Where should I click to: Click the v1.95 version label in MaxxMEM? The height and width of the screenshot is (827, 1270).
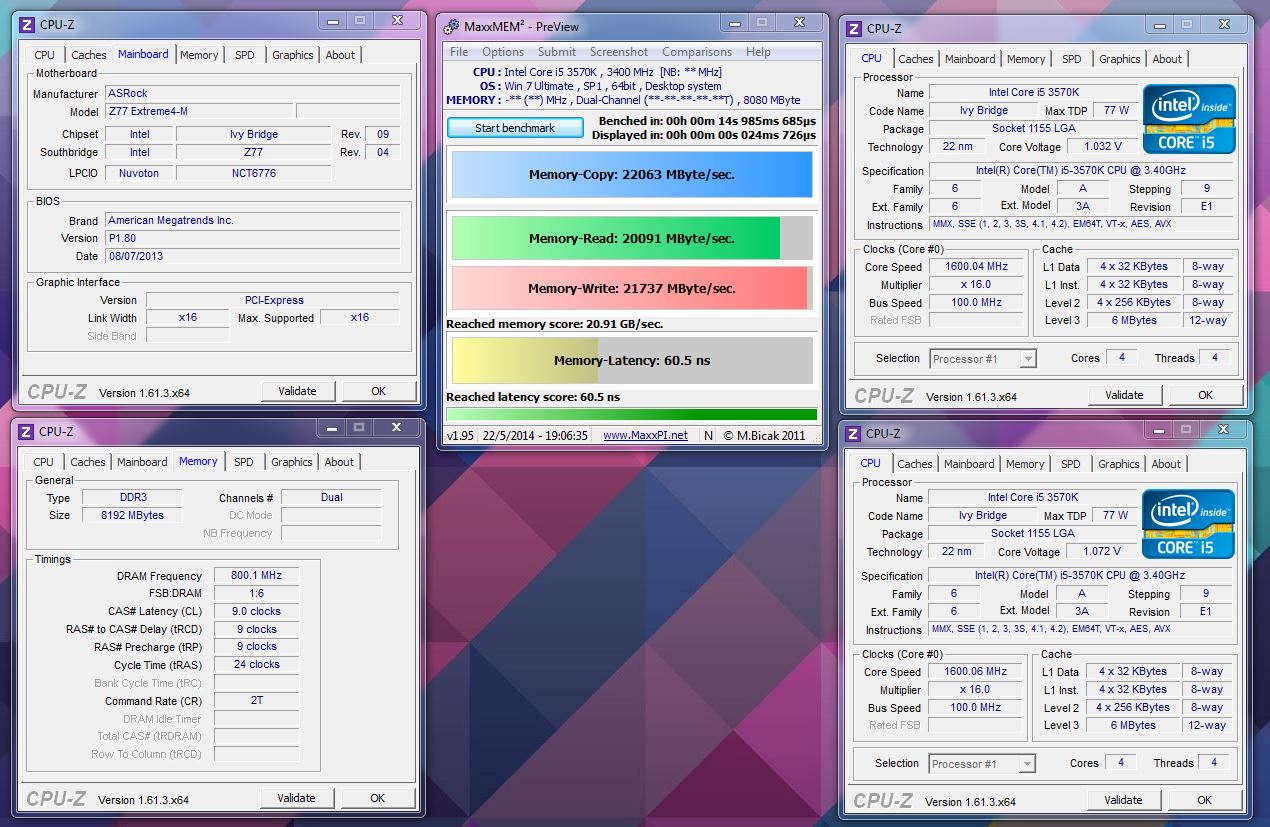pos(460,435)
